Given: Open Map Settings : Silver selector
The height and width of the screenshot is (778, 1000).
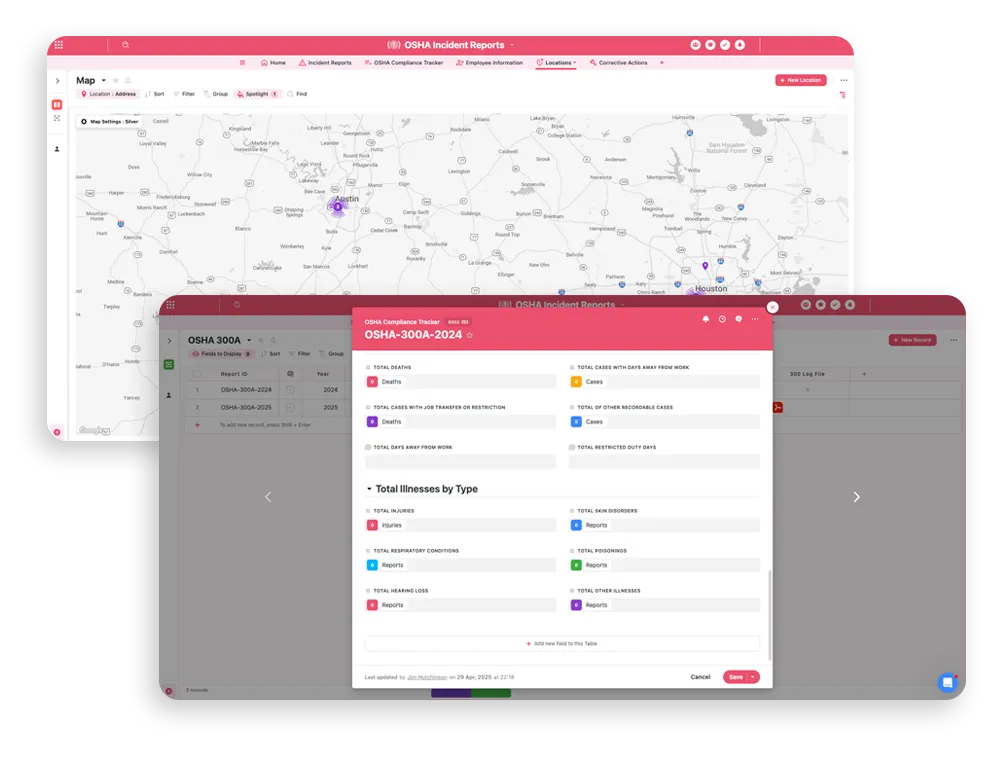Looking at the screenshot, I should [110, 121].
